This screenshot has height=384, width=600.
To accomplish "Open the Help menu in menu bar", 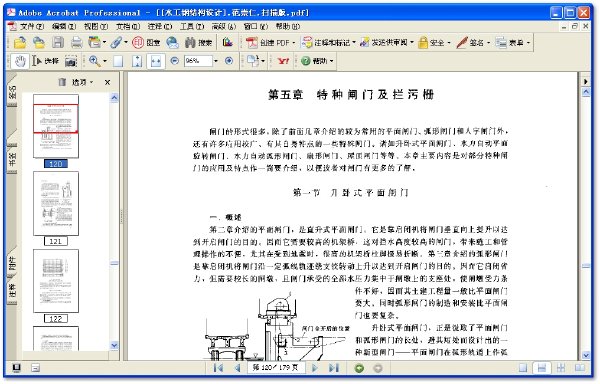I will pyautogui.click(x=288, y=26).
